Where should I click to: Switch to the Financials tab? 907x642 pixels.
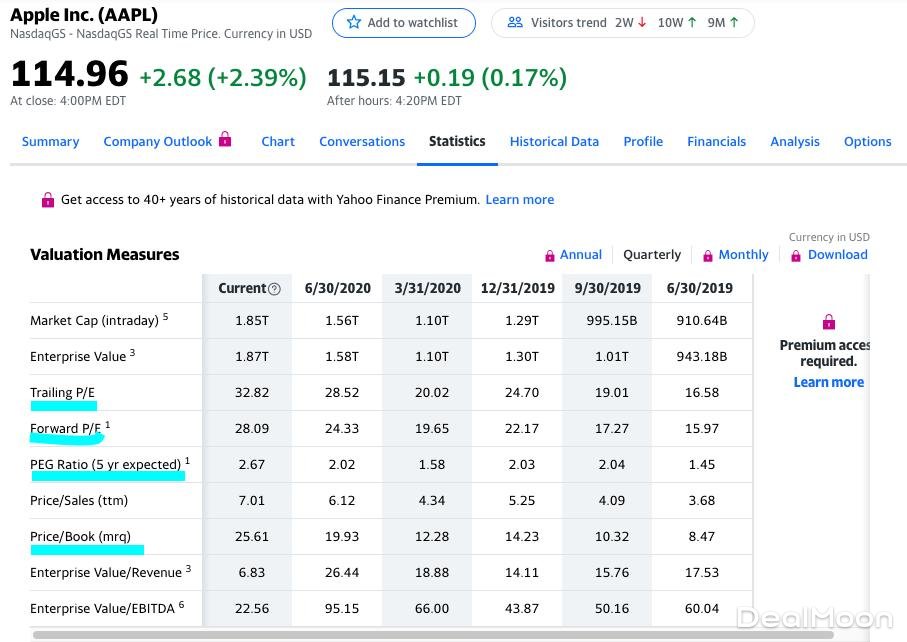(x=716, y=141)
